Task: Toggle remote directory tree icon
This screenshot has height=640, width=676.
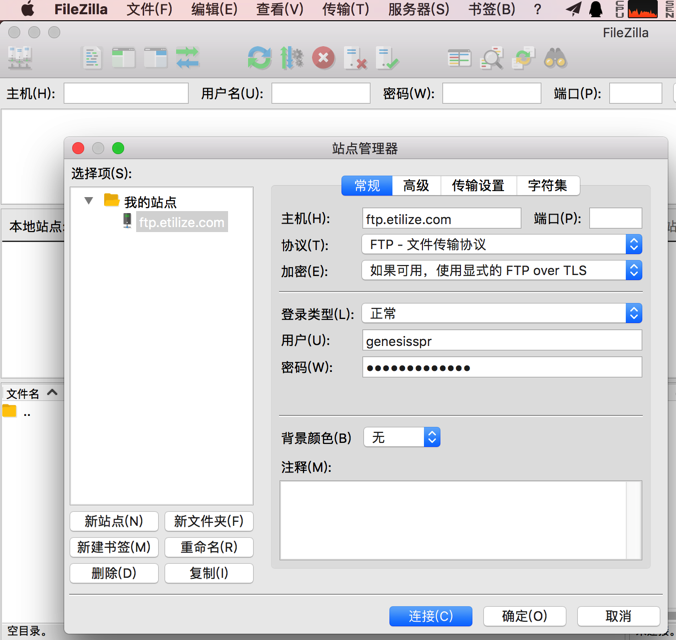Action: pos(156,58)
